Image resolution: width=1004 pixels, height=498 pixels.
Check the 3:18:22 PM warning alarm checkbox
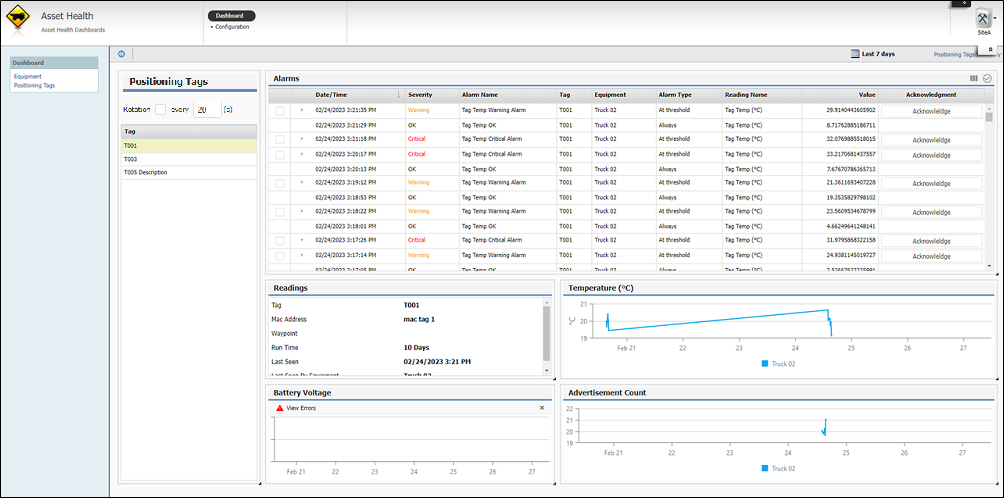point(280,211)
